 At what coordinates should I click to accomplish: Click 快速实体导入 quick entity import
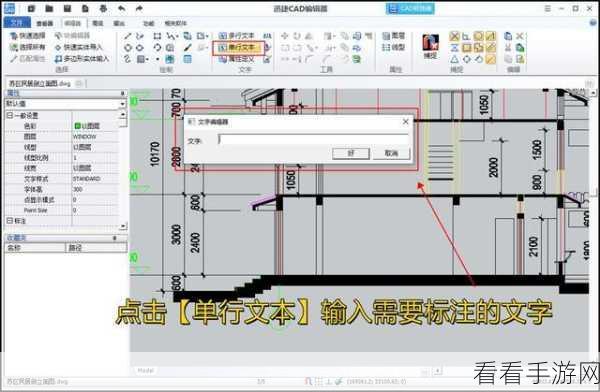(79, 47)
